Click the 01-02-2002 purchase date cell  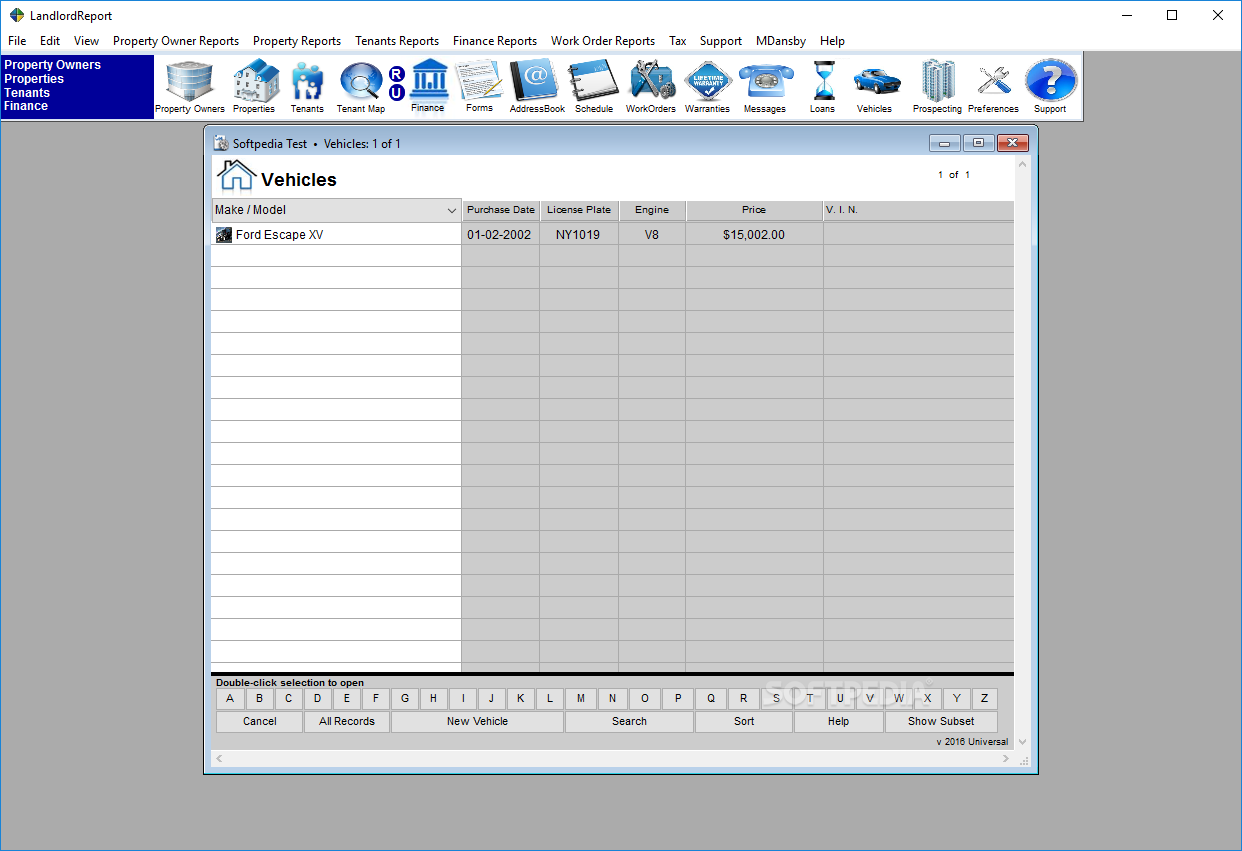point(501,235)
